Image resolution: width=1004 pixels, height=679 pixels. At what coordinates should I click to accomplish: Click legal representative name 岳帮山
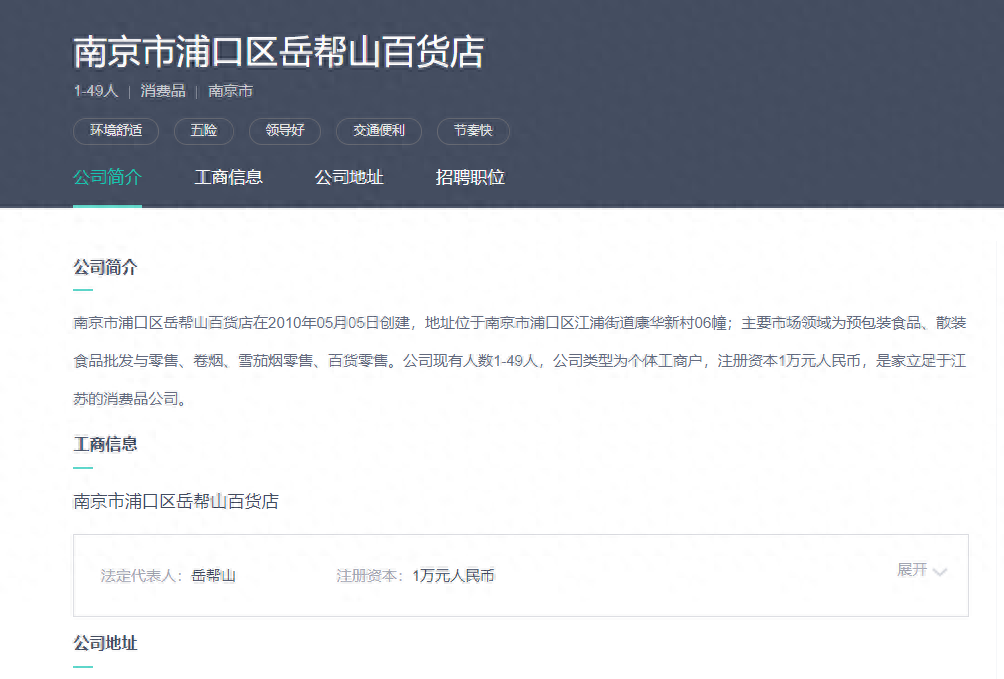coord(213,576)
